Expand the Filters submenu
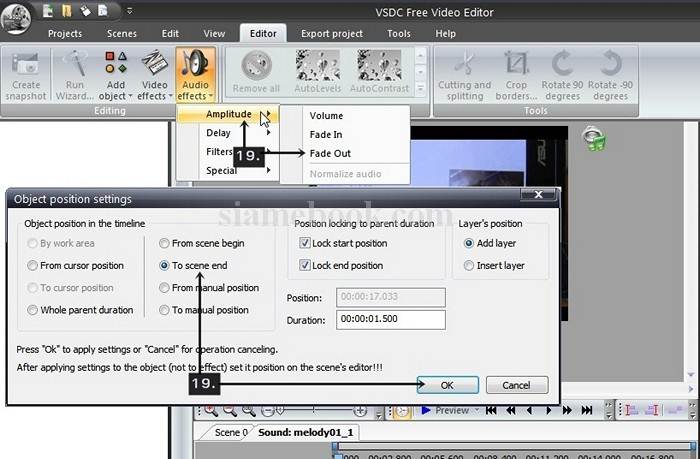This screenshot has height=459, width=700. pos(229,152)
